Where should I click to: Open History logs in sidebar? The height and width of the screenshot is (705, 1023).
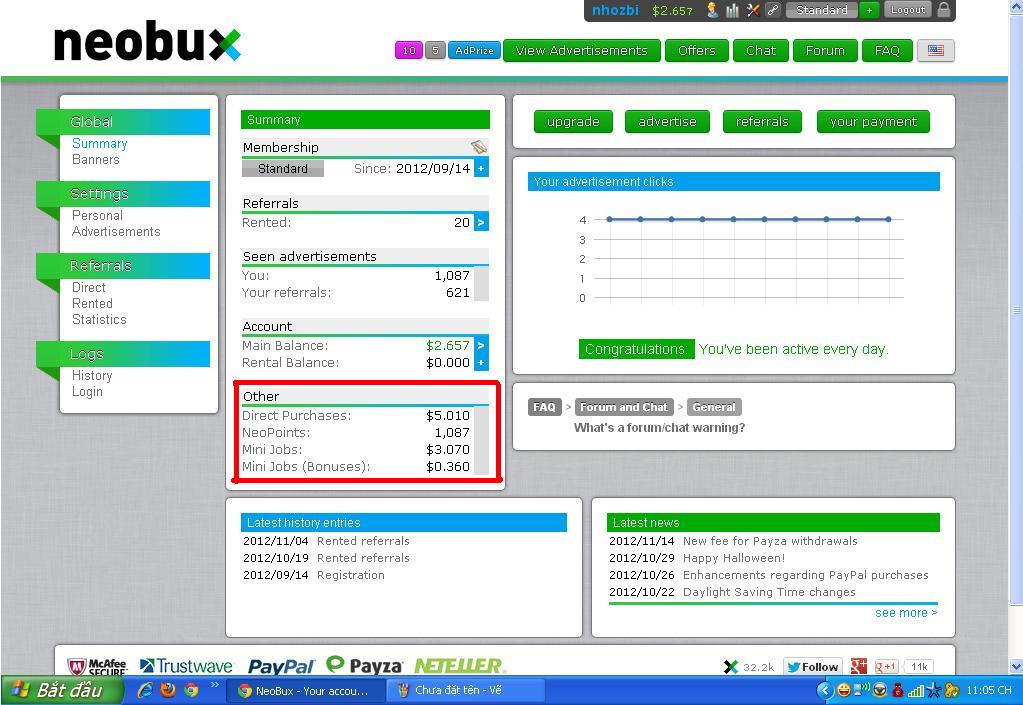92,376
